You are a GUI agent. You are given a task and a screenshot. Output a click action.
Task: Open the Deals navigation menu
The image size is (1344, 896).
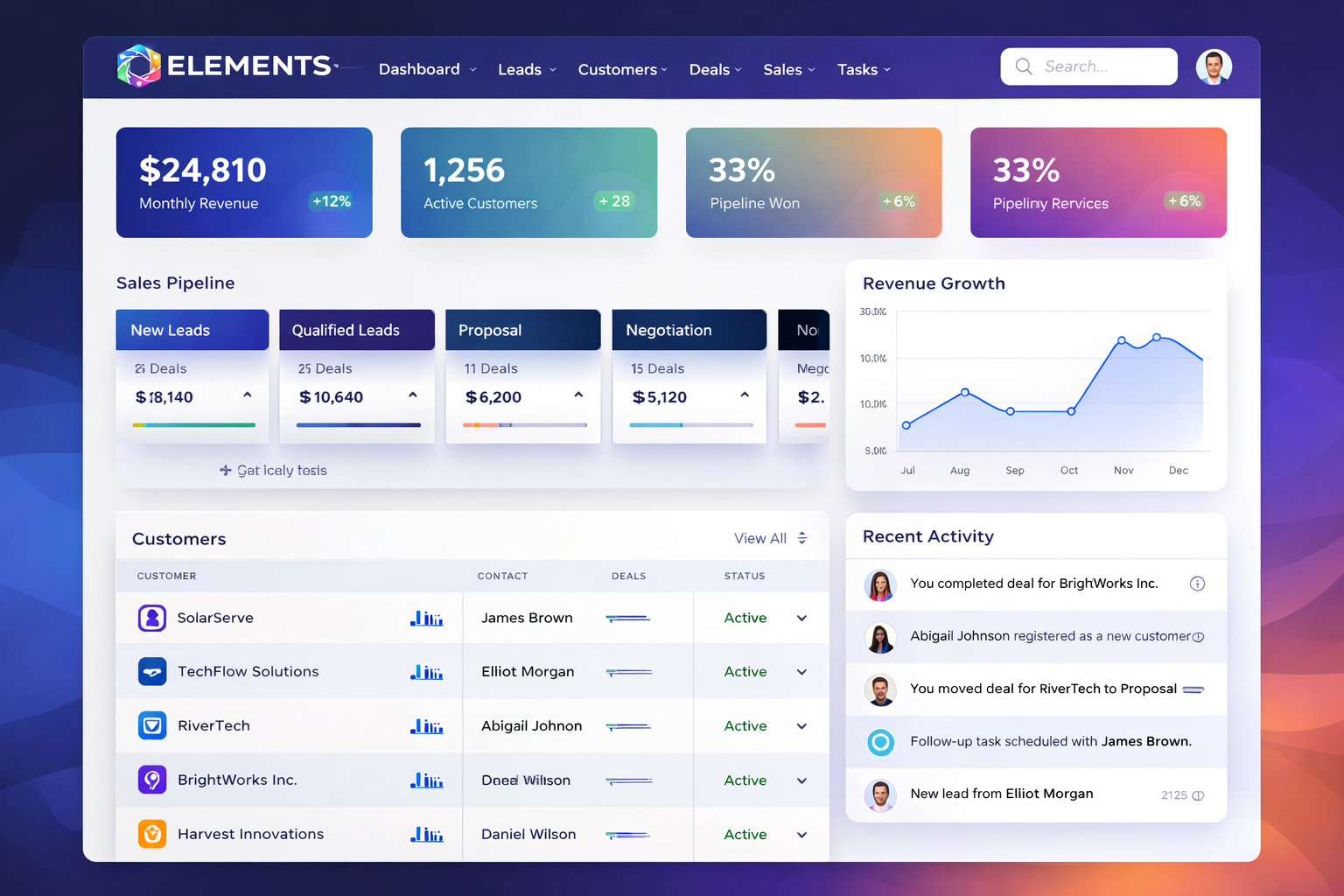(x=715, y=69)
